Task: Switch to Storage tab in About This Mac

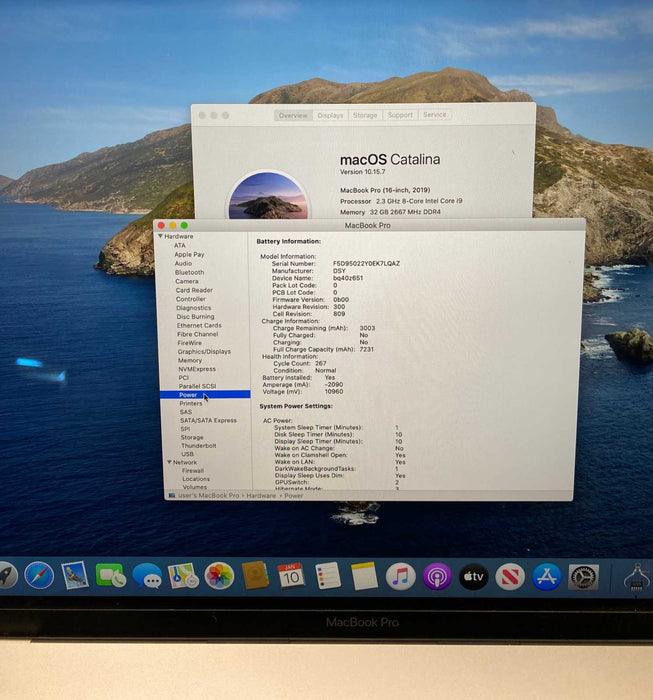Action: tap(365, 115)
